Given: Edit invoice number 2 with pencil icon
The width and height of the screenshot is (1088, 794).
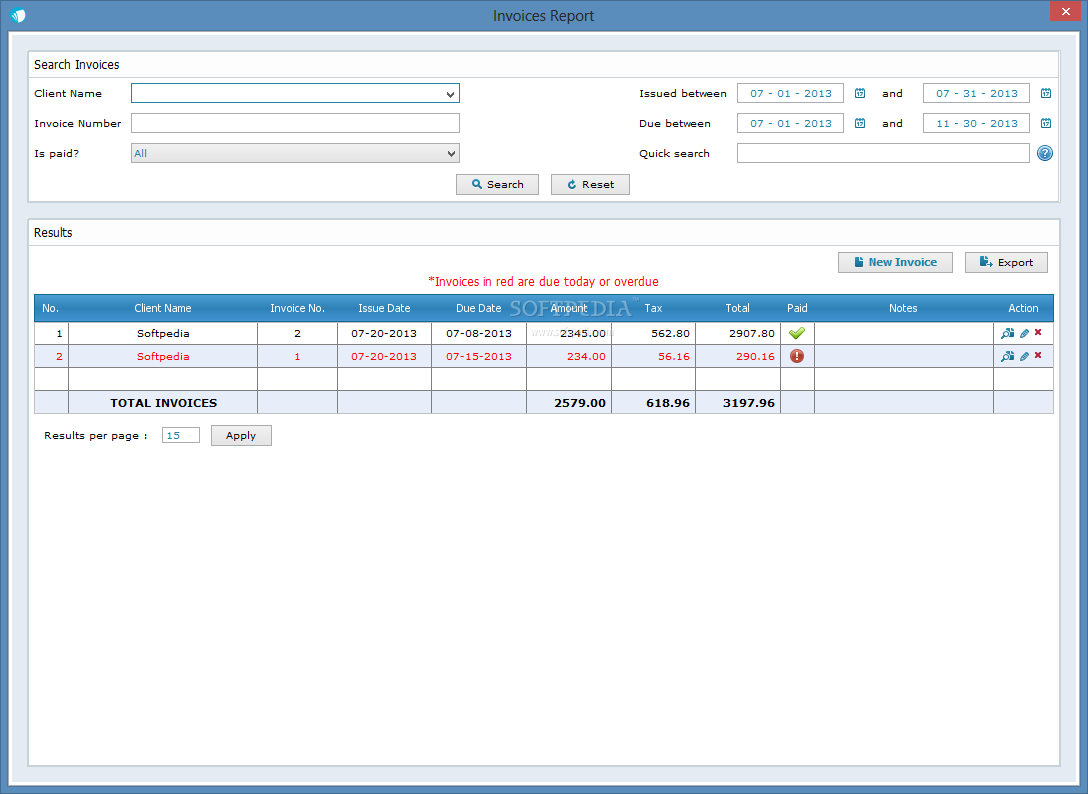Looking at the screenshot, I should (x=1024, y=333).
